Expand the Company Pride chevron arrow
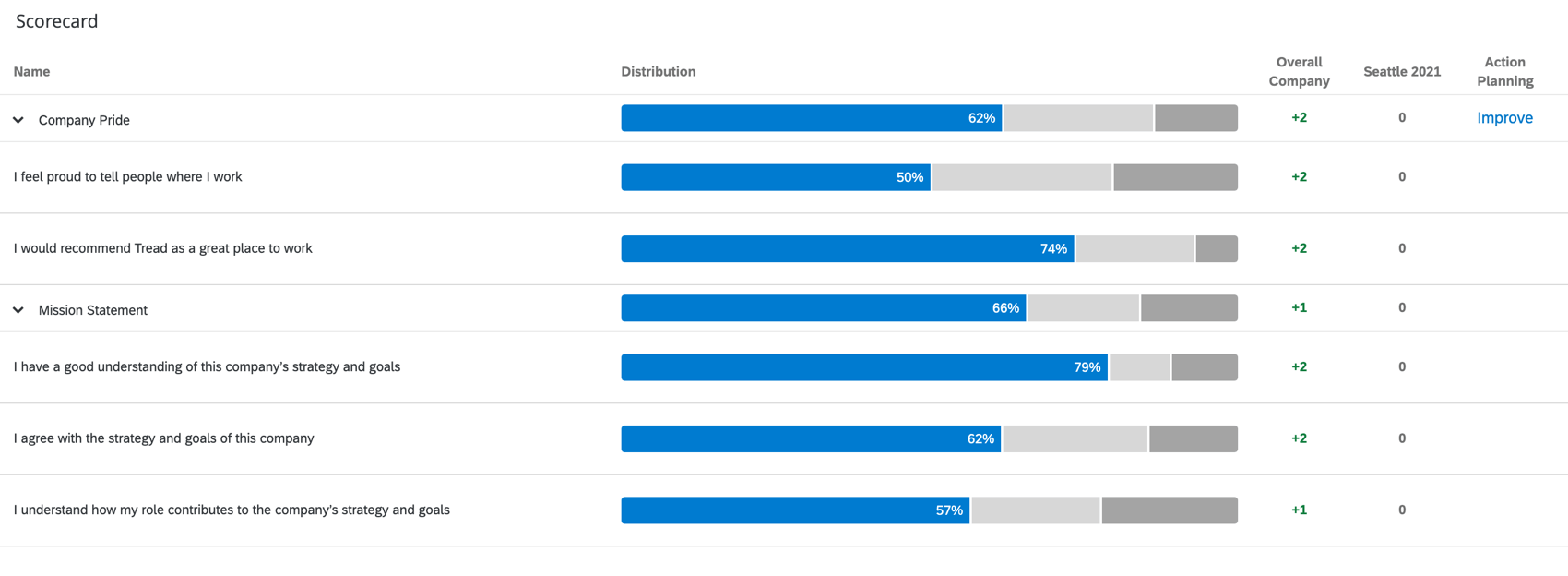Image resolution: width=1568 pixels, height=576 pixels. tap(18, 119)
